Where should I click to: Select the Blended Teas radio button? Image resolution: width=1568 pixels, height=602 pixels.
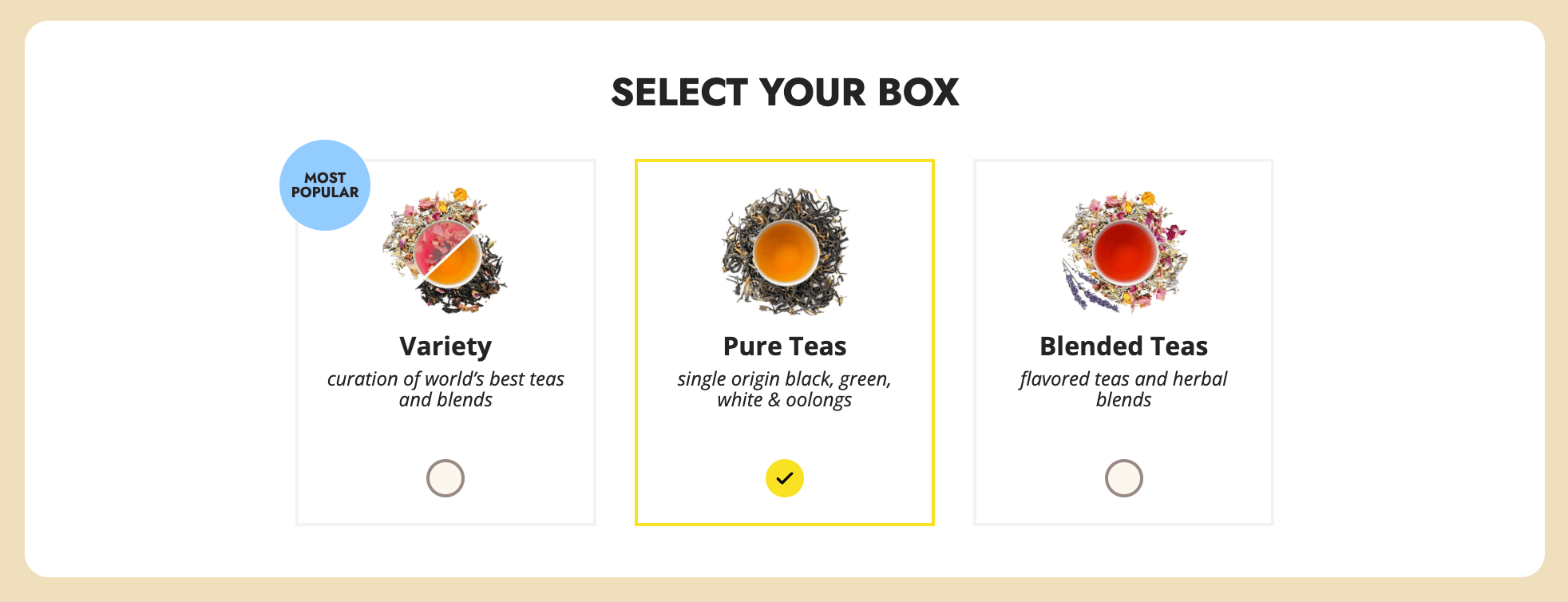(x=1123, y=478)
